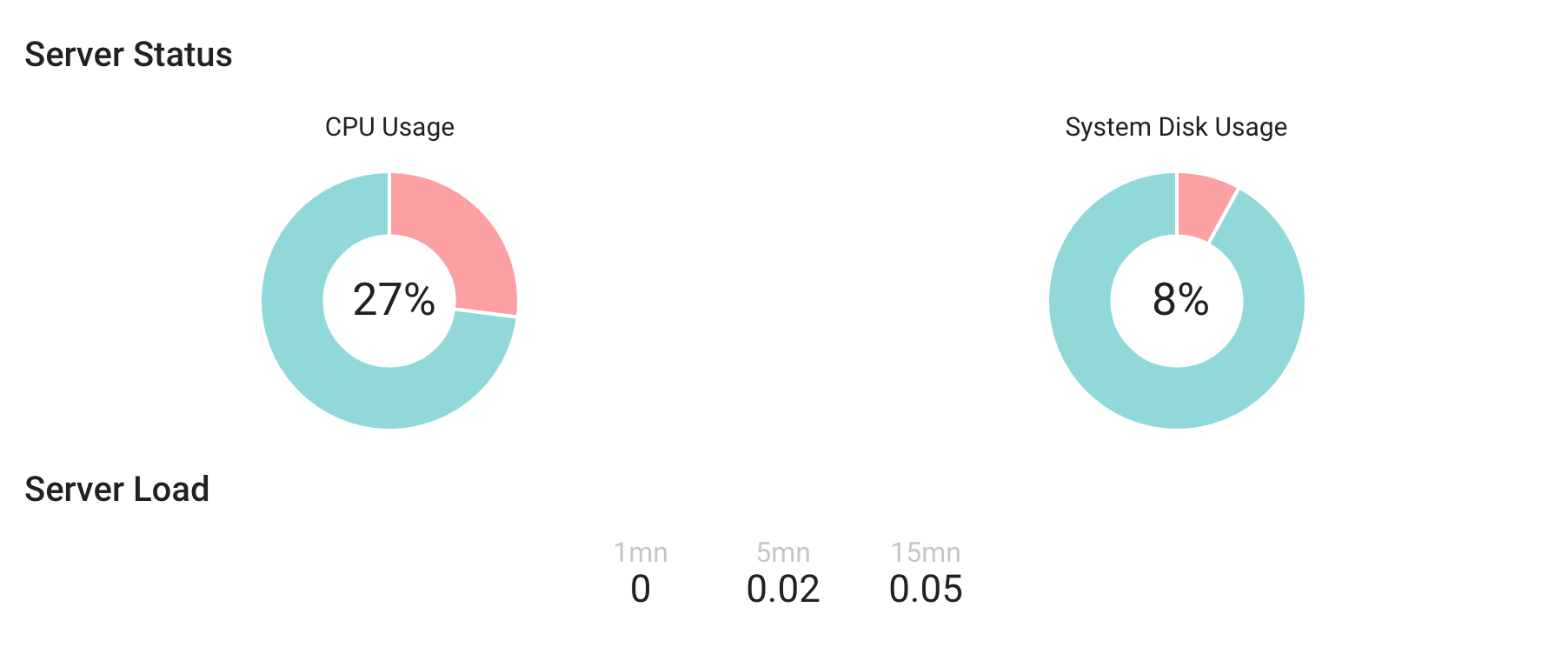
Task: Click the Server Status heading
Action: coord(129,55)
